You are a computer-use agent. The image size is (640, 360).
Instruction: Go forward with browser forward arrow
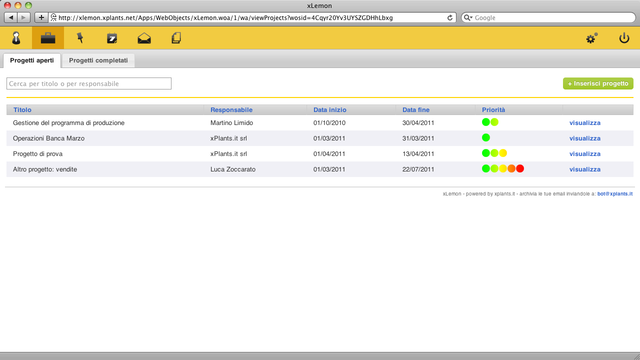point(24,18)
